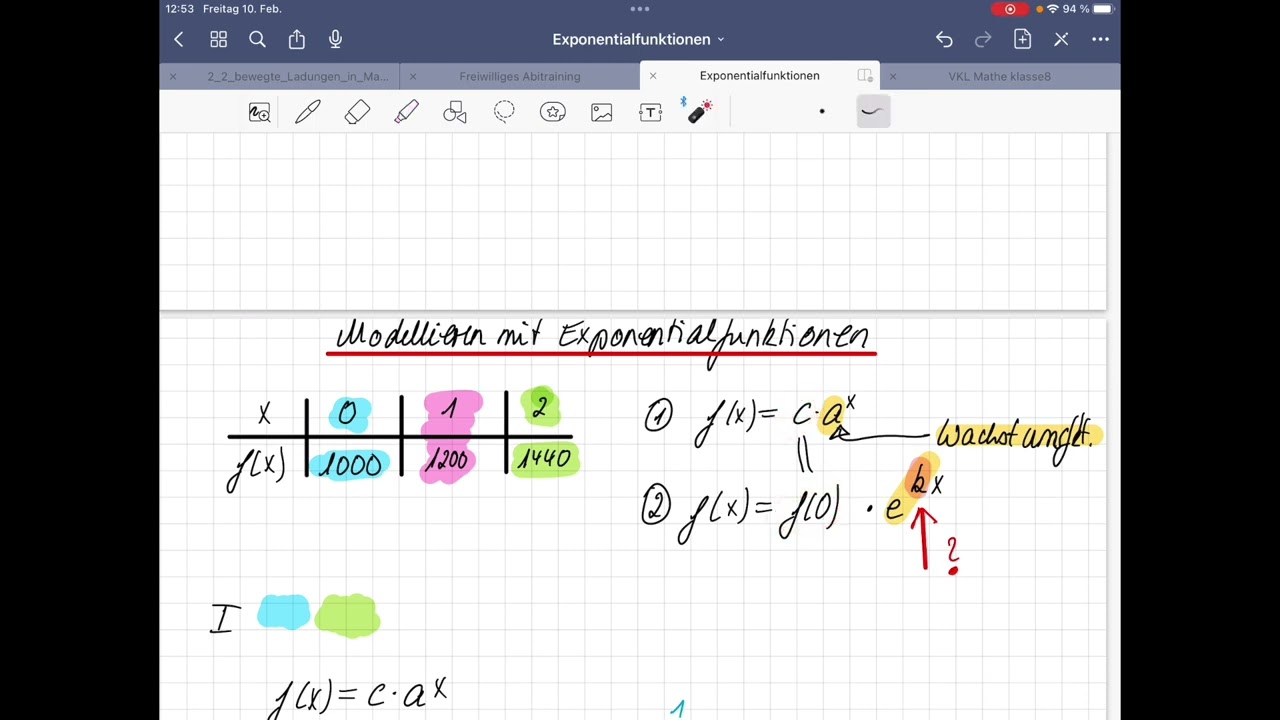Switch to the 2_2_bewegte_Ladungen_in_Ma... tab
The width and height of the screenshot is (1280, 720).
298,76
